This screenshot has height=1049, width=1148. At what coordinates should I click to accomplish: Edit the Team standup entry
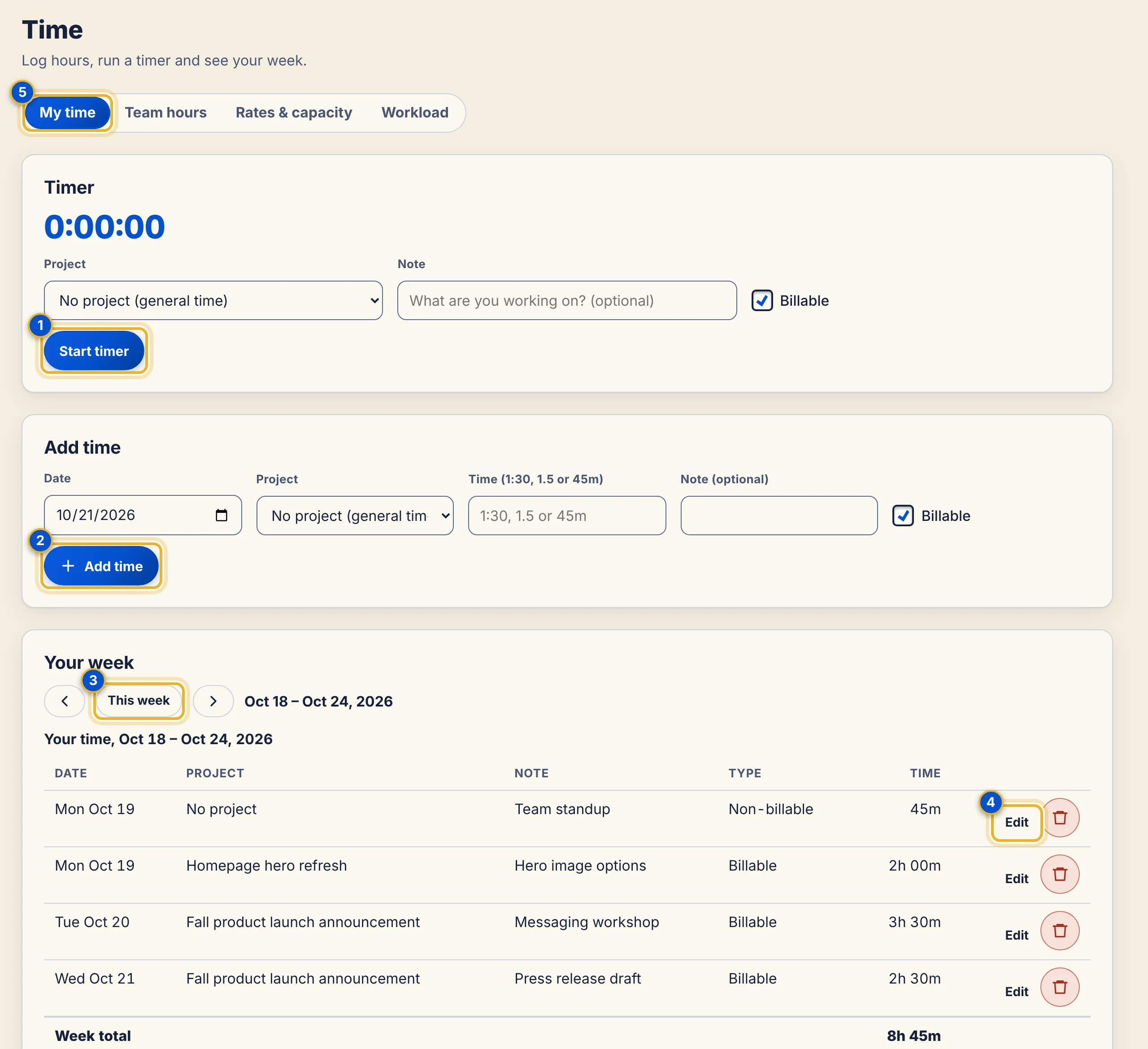point(1017,823)
